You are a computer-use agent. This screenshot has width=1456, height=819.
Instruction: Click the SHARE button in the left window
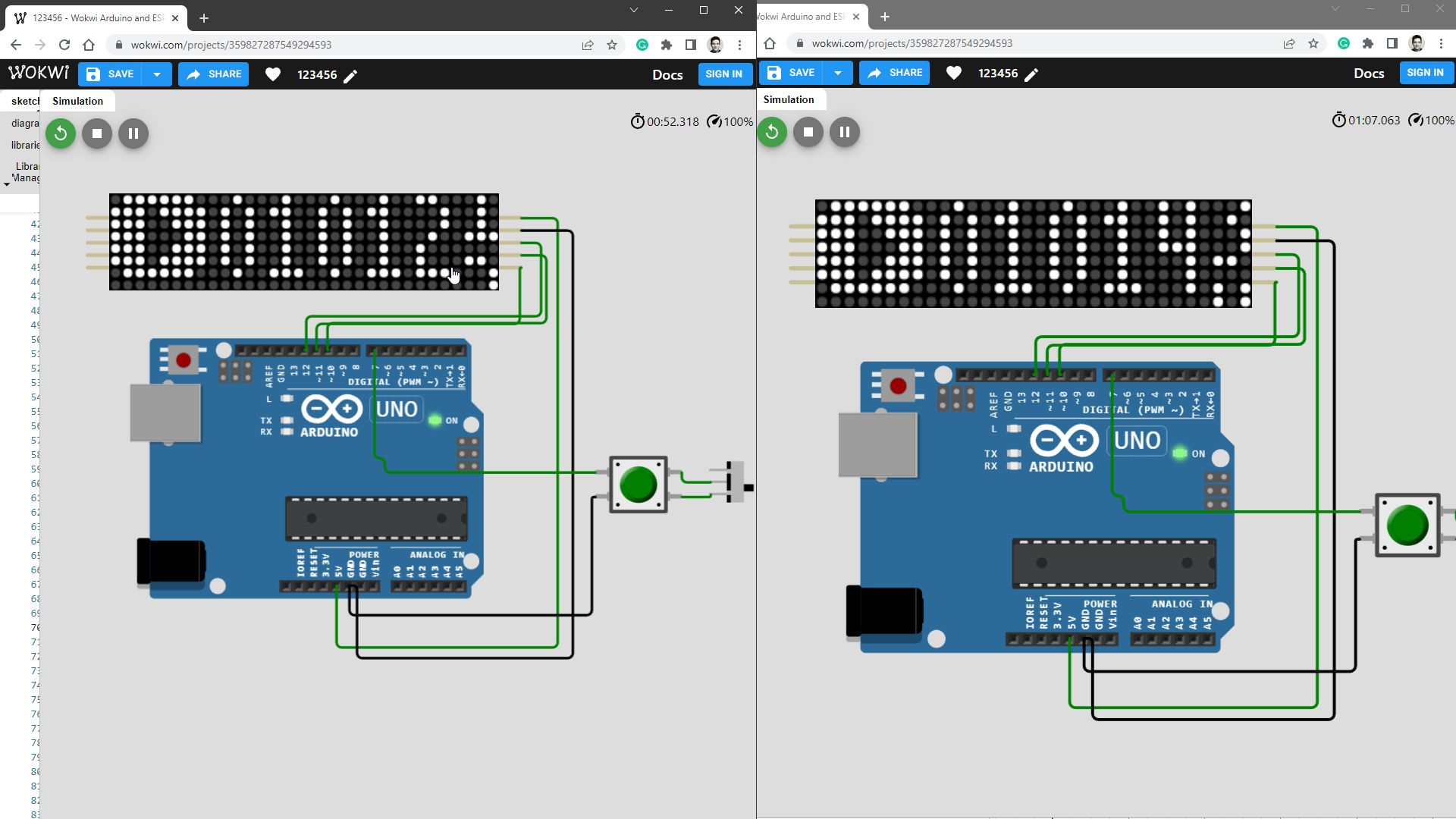[x=213, y=74]
